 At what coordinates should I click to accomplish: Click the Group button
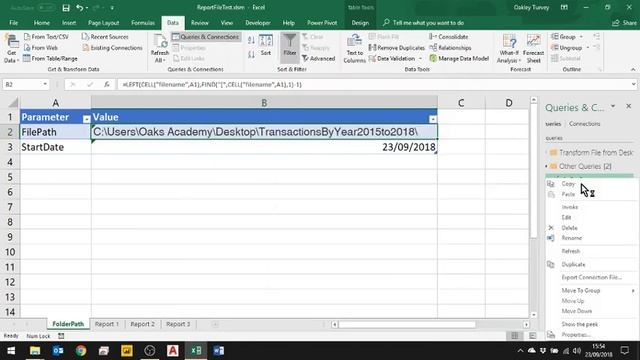pos(563,37)
